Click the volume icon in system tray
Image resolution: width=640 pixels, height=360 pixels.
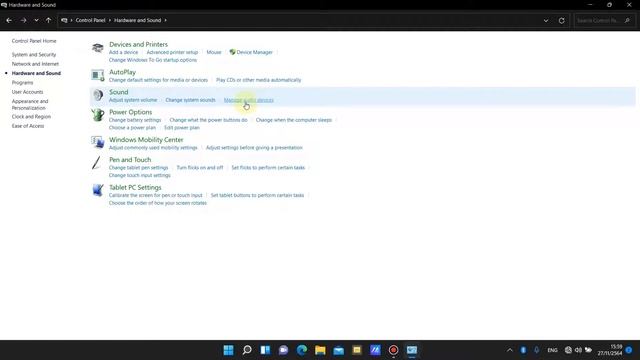[578, 350]
